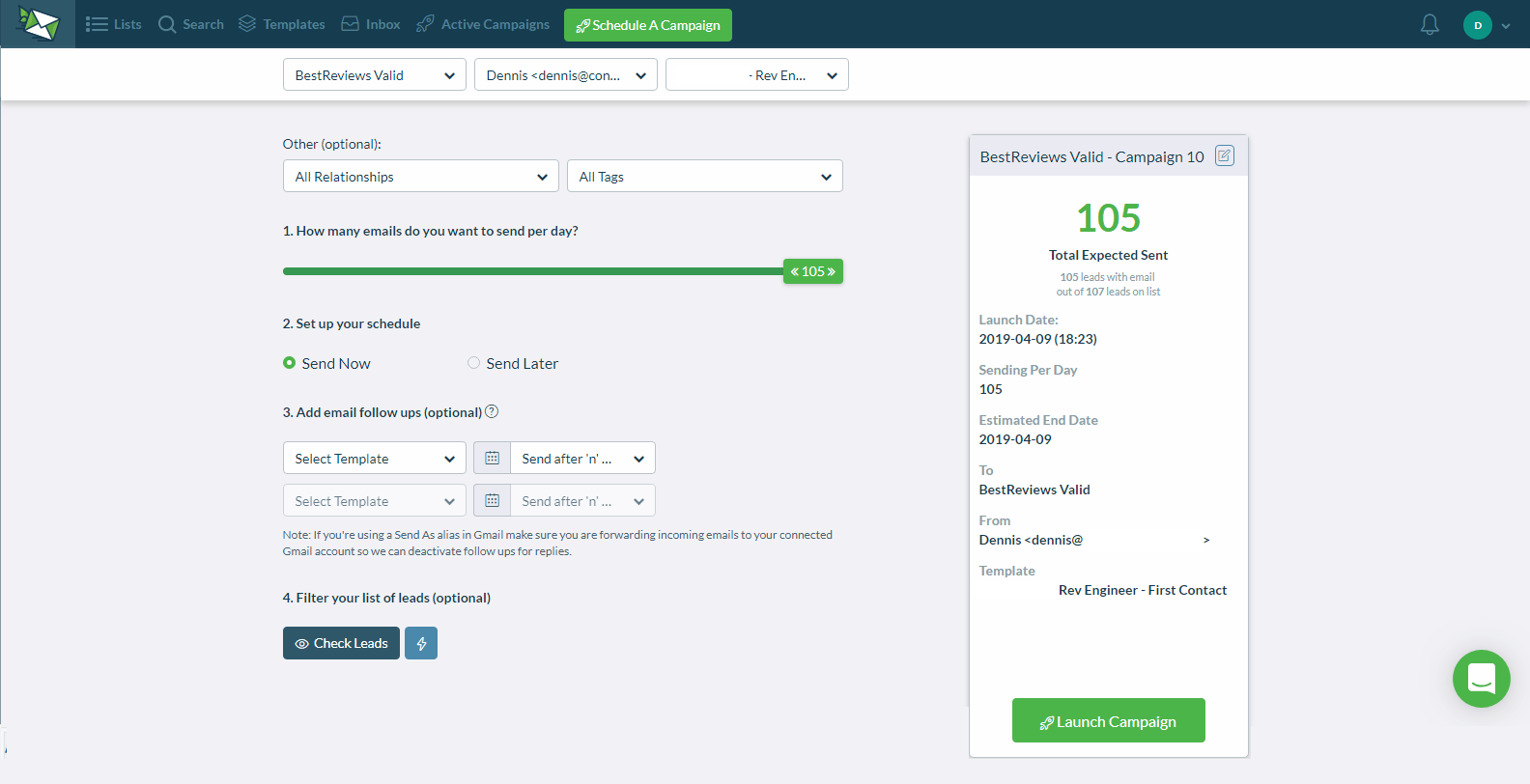Open the Dennis sender account dropdown
This screenshot has width=1530, height=784.
pos(566,74)
